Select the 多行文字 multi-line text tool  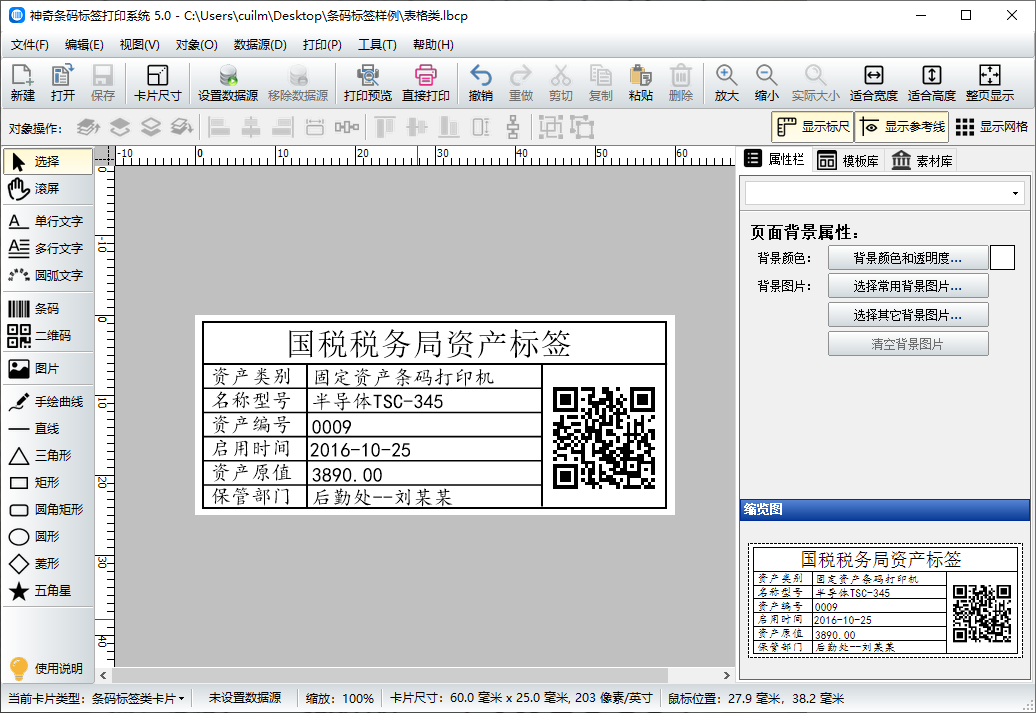(48, 248)
